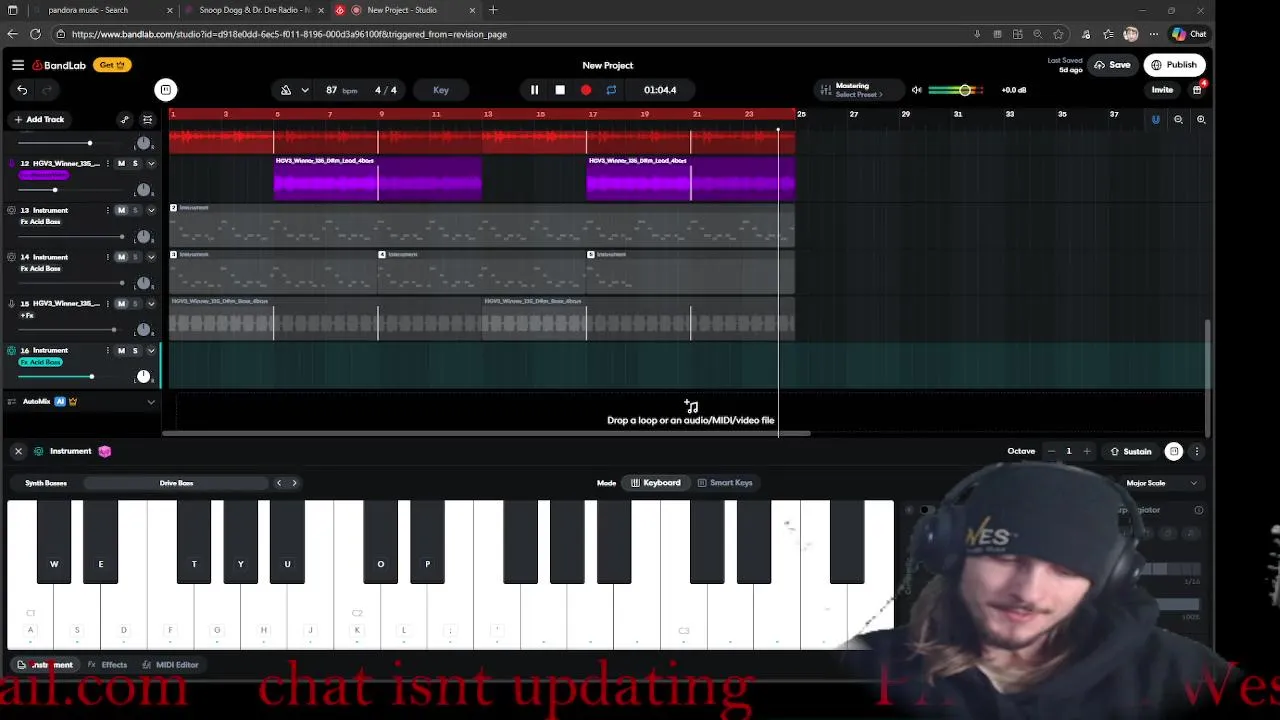1280x720 pixels.
Task: Edit the 87 bpm tempo field
Action: coord(341,90)
